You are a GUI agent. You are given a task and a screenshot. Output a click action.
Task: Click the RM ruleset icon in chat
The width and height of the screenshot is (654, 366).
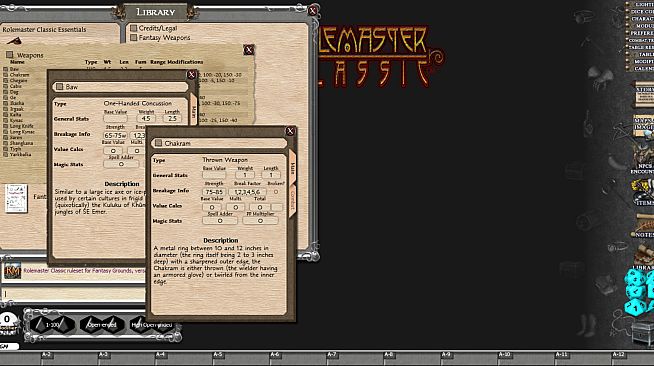12,271
